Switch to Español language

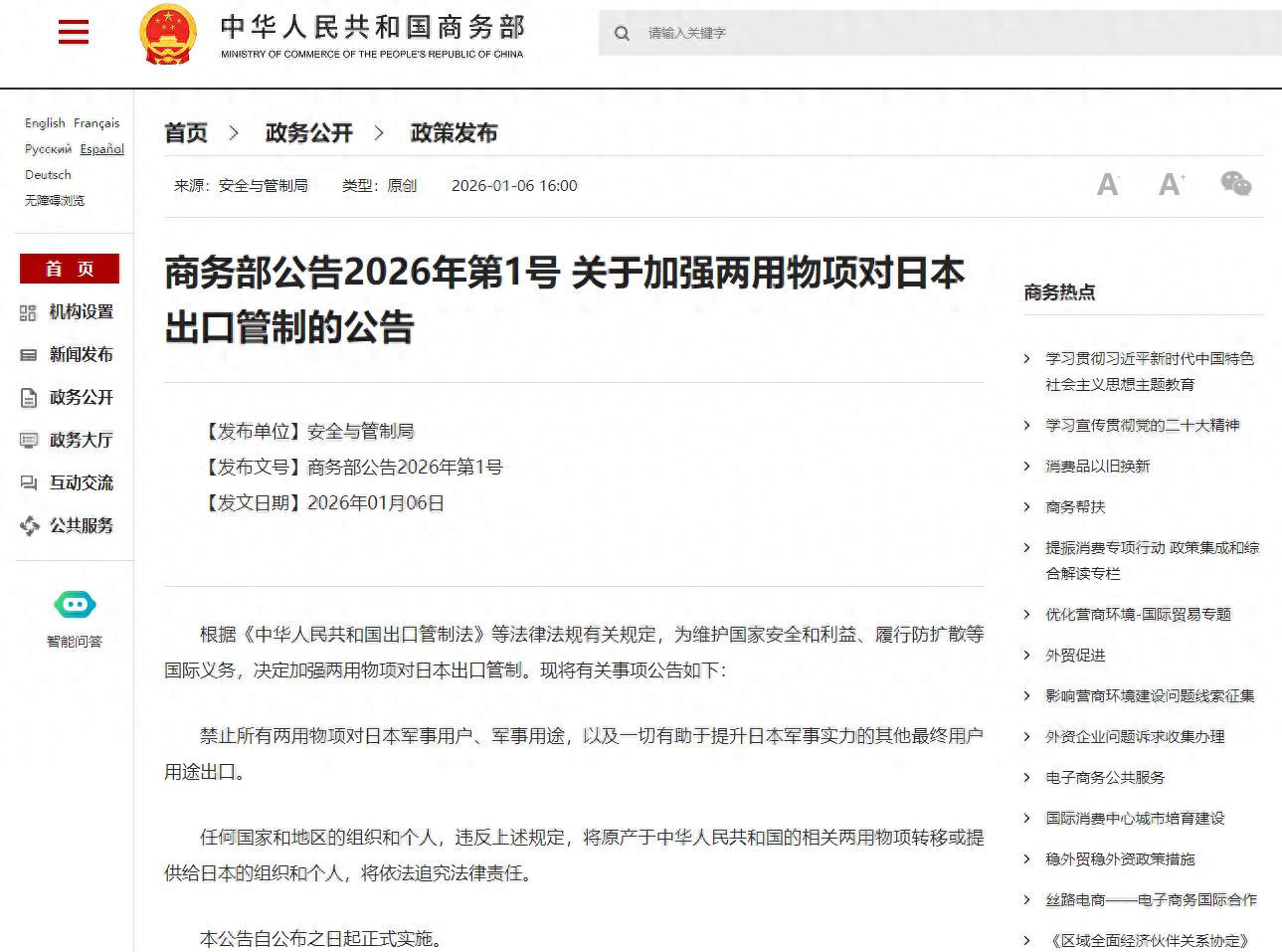coord(102,149)
